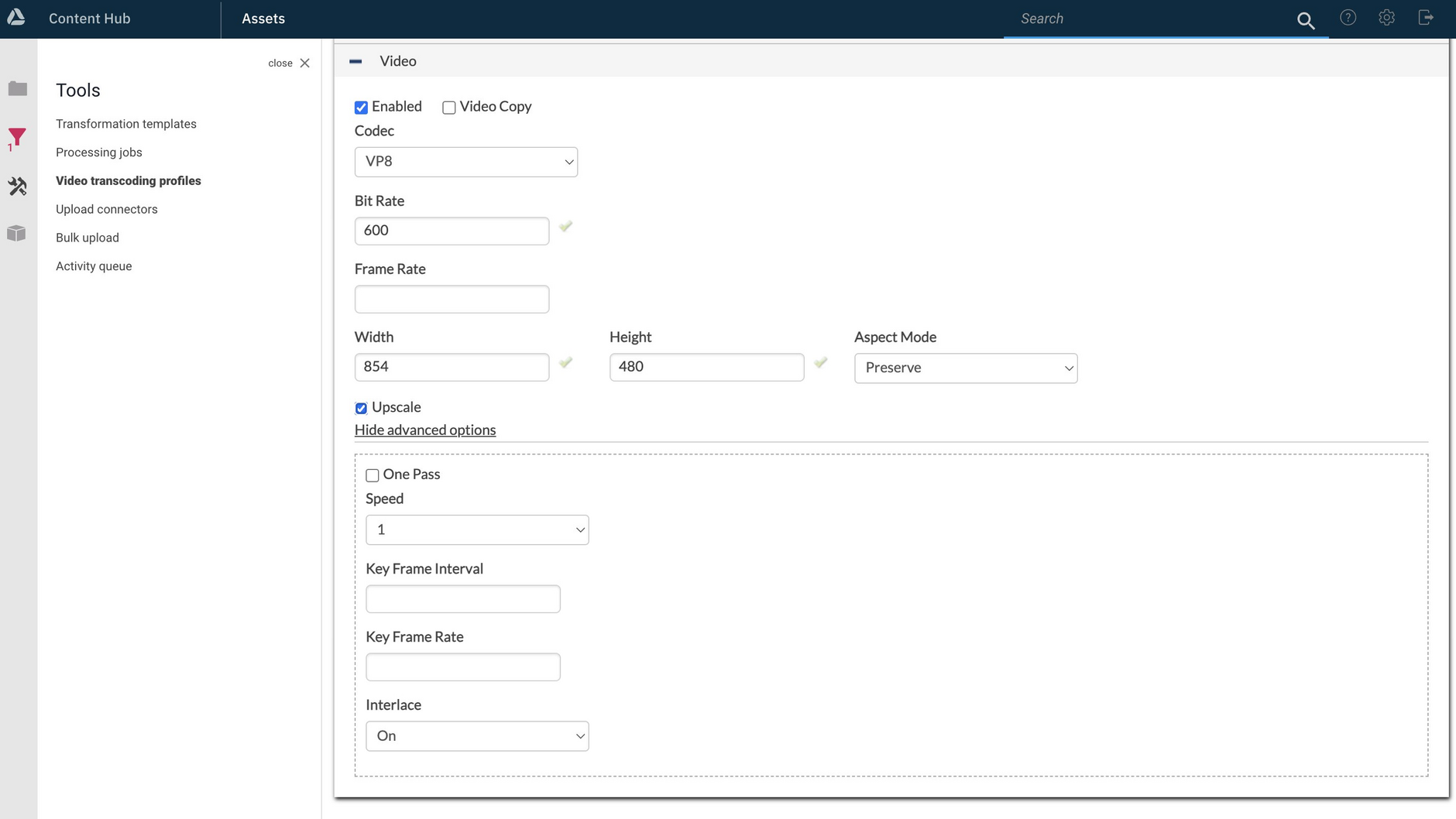Click the Content Hub logo icon
The width and height of the screenshot is (1456, 819).
16,17
